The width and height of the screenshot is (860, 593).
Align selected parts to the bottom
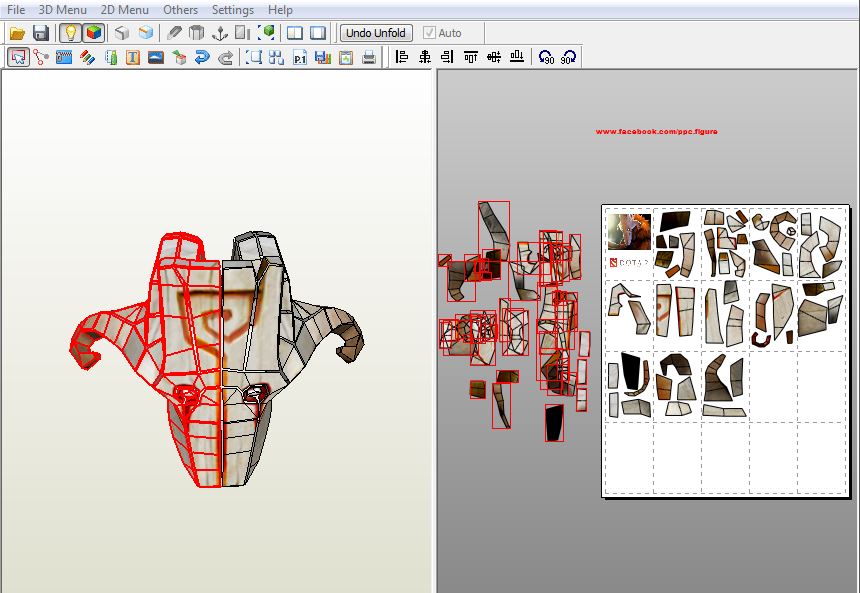(517, 57)
